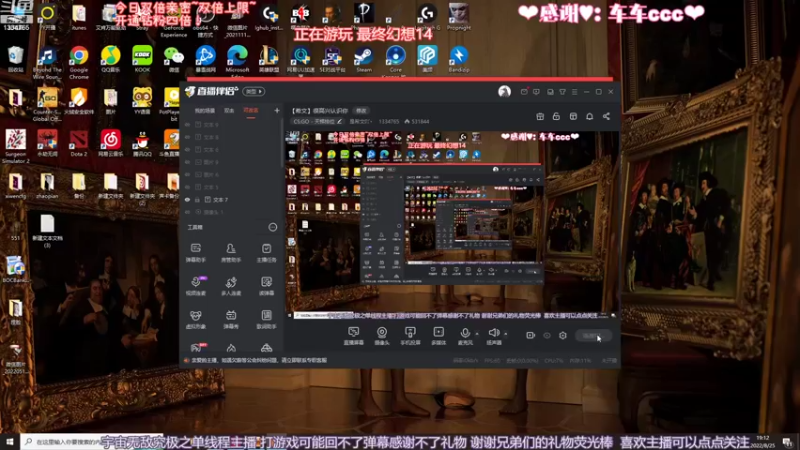The image size is (800, 450).
Task: Open the 房管助手 room manager tool
Action: click(231, 253)
